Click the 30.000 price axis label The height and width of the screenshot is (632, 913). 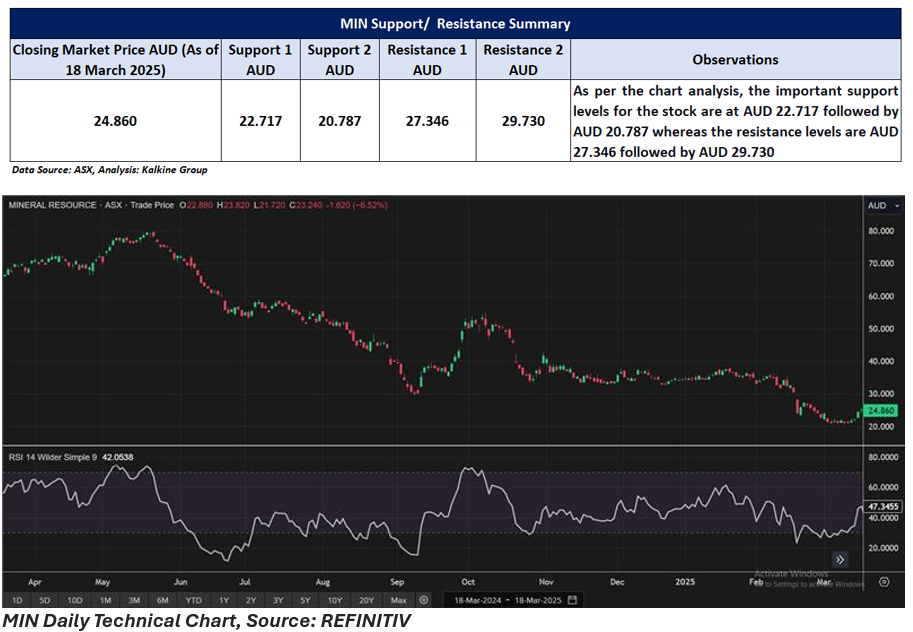(881, 394)
